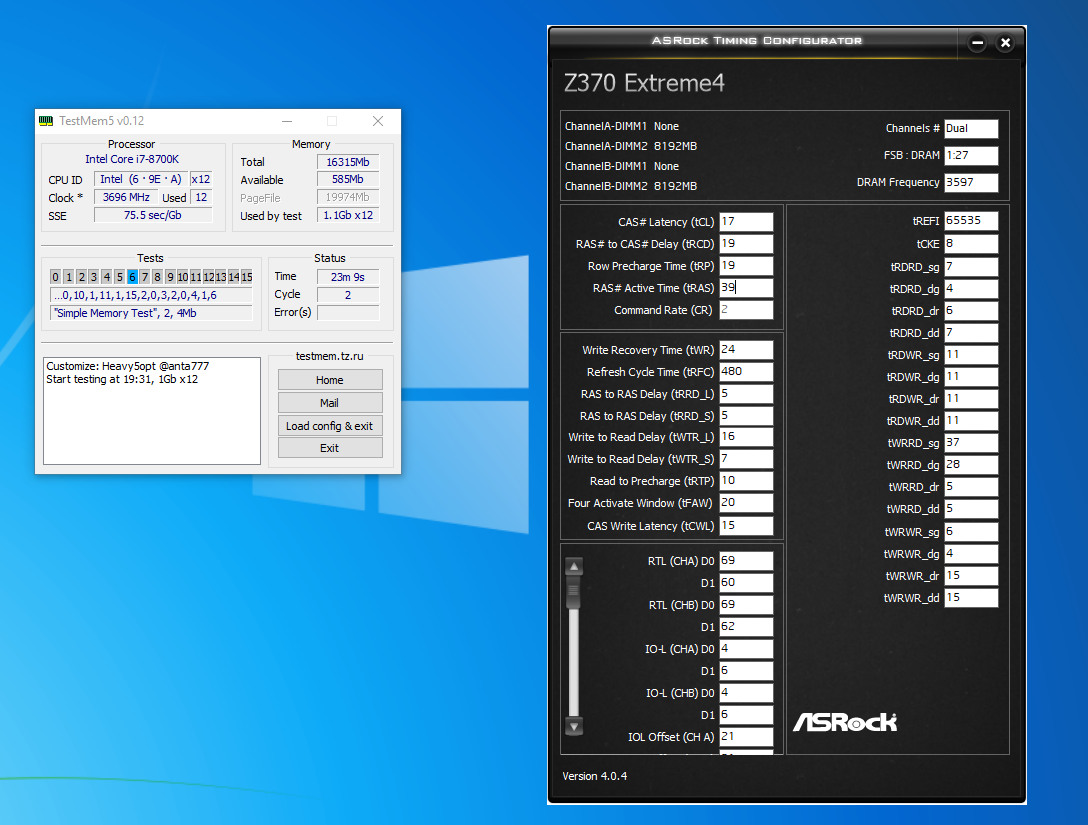Click the tWRWR_sg value field
1088x825 pixels.
pos(971,532)
